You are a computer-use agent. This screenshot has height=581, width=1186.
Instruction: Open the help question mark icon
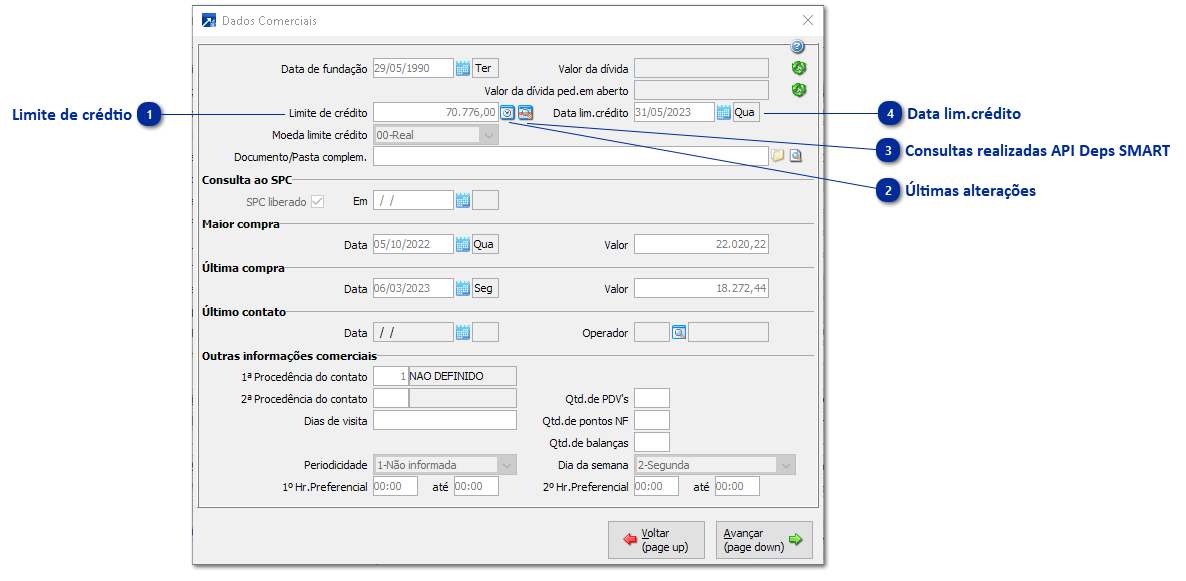[798, 47]
